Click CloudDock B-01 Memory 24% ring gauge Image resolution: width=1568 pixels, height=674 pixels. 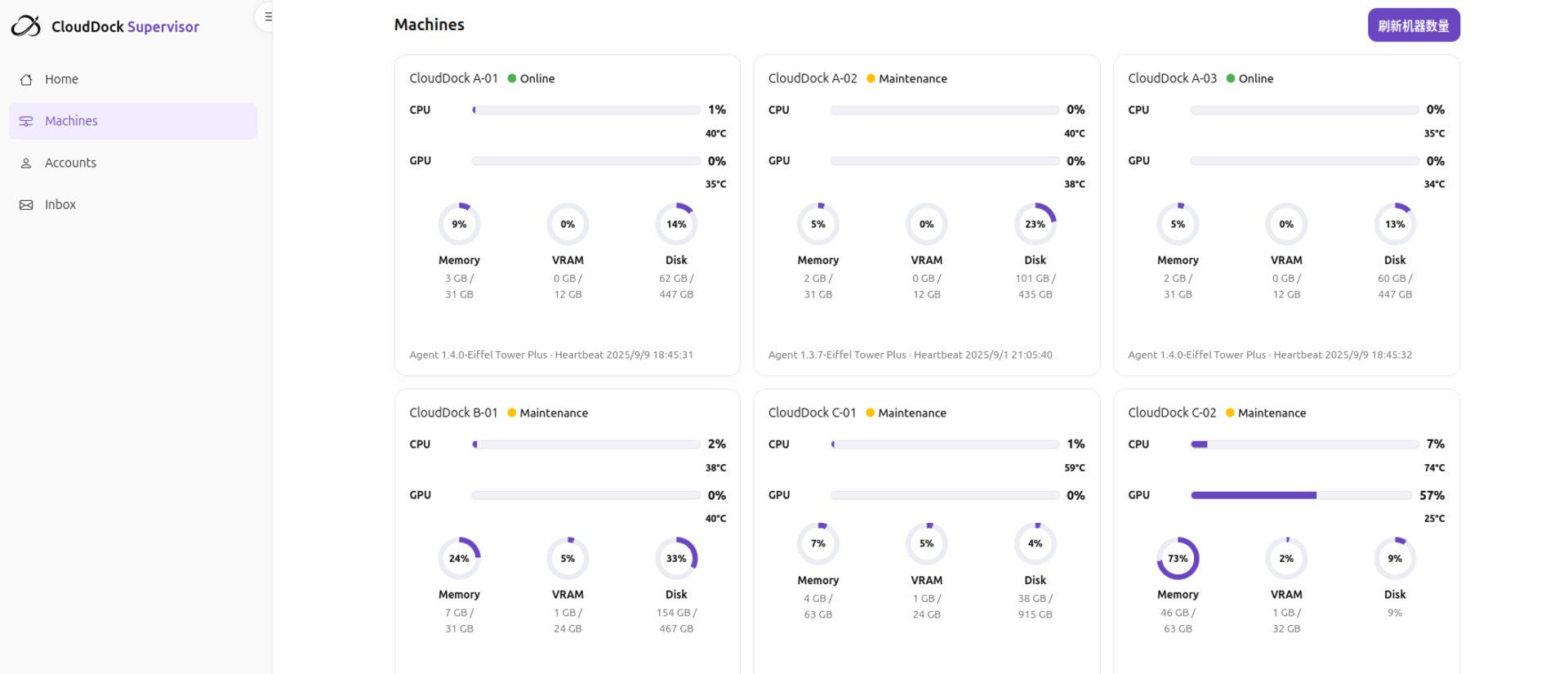[x=459, y=559]
